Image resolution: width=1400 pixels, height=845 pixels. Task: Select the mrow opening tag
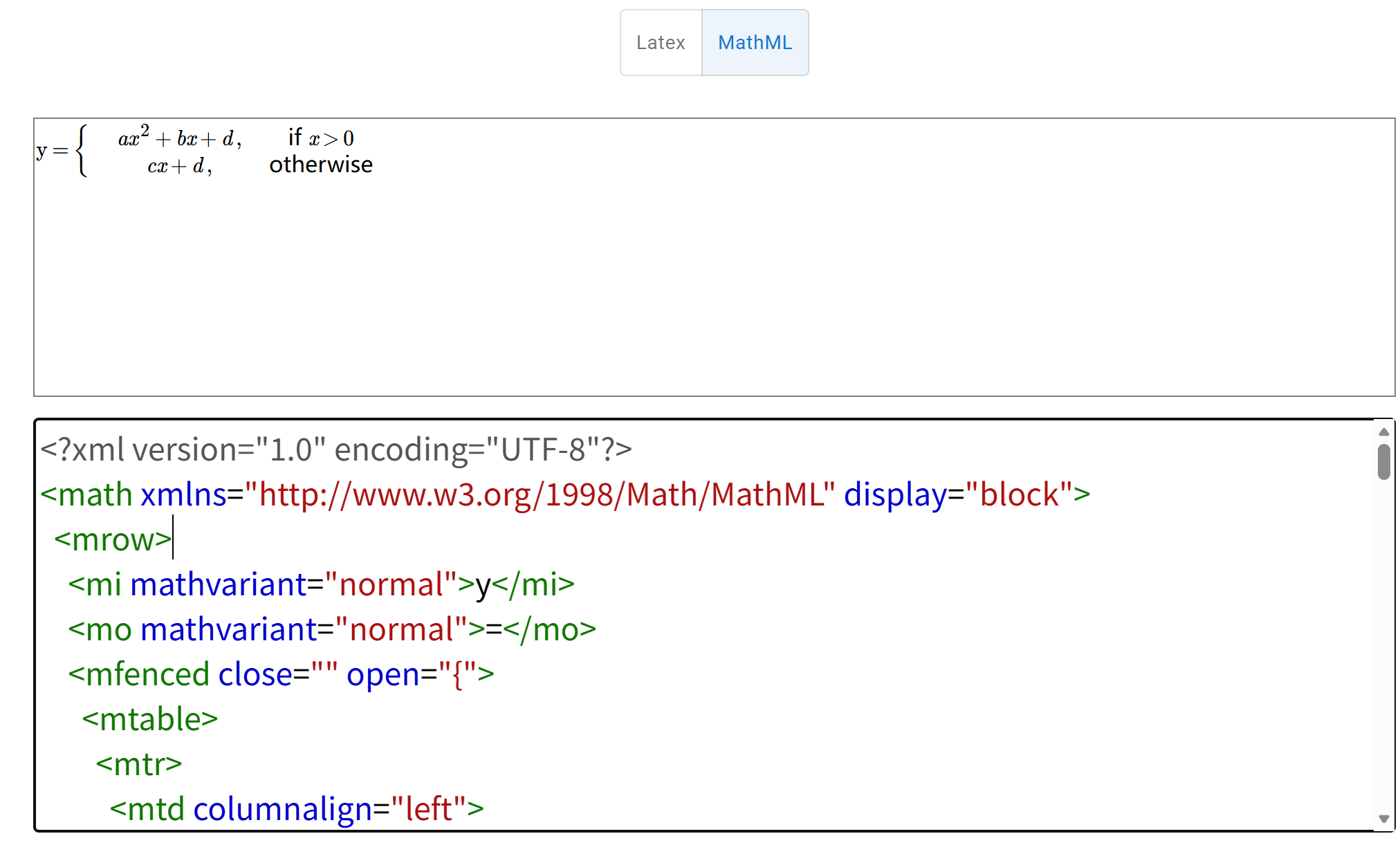click(113, 539)
